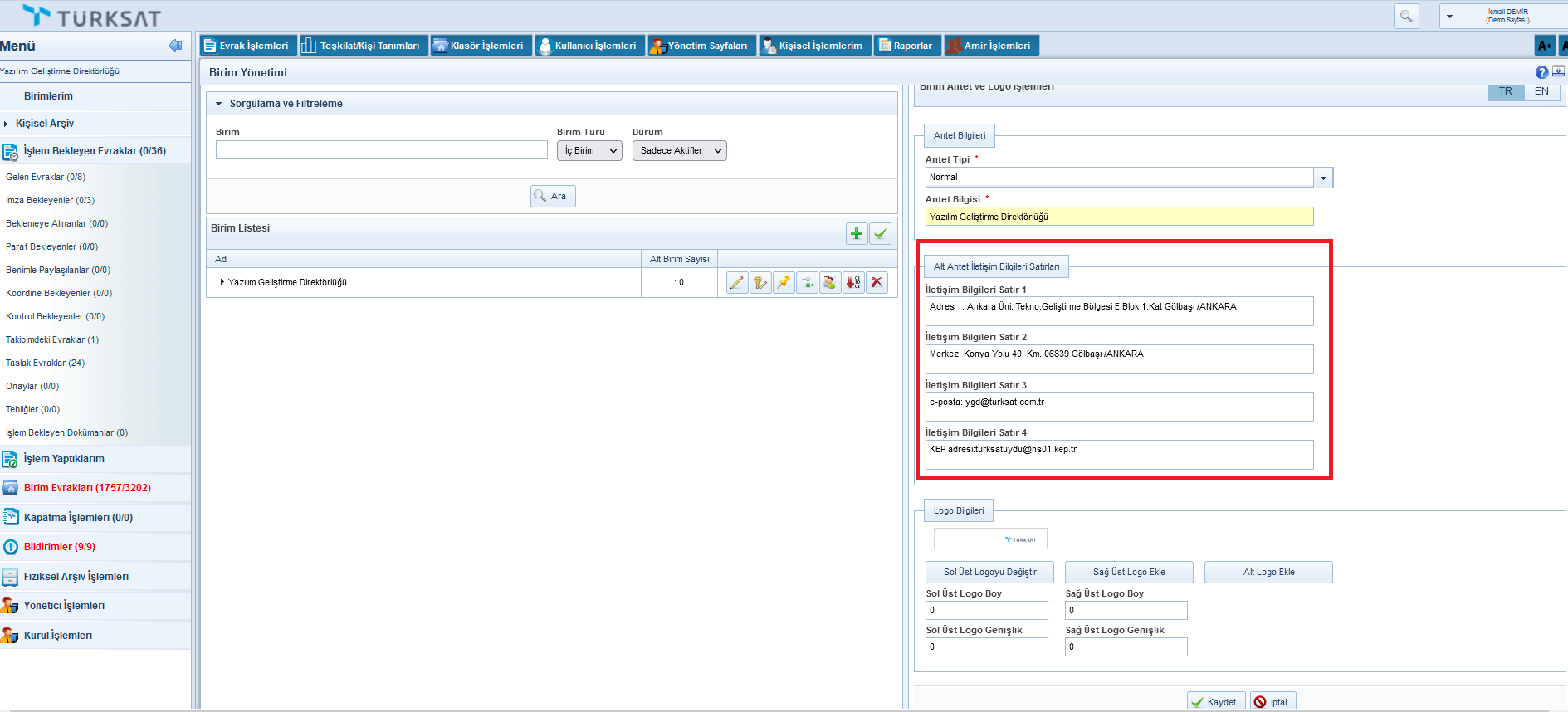Image resolution: width=1568 pixels, height=712 pixels.
Task: Click the Kaydet save button
Action: [x=1215, y=702]
